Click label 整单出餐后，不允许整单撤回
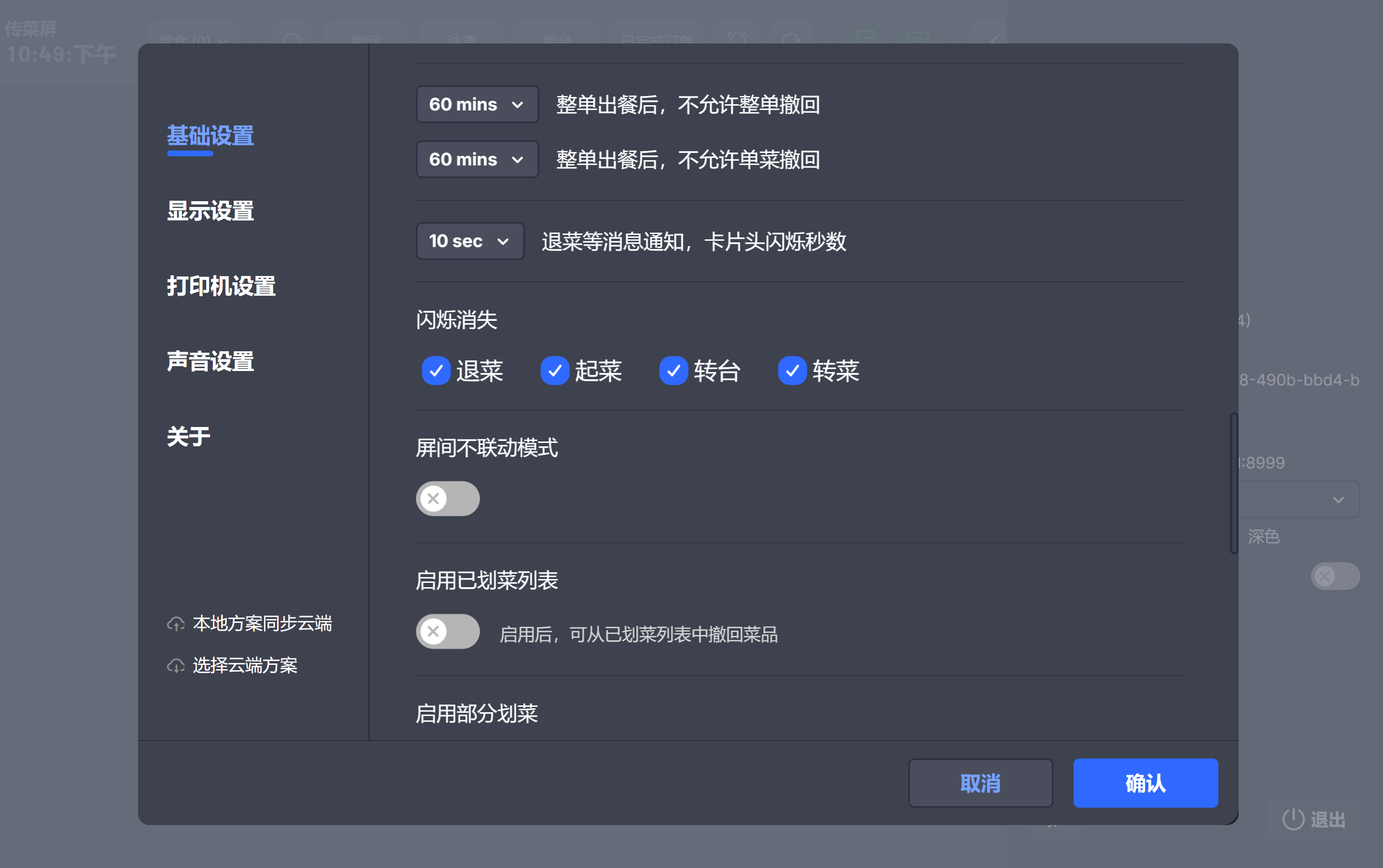The image size is (1383, 868). (688, 105)
